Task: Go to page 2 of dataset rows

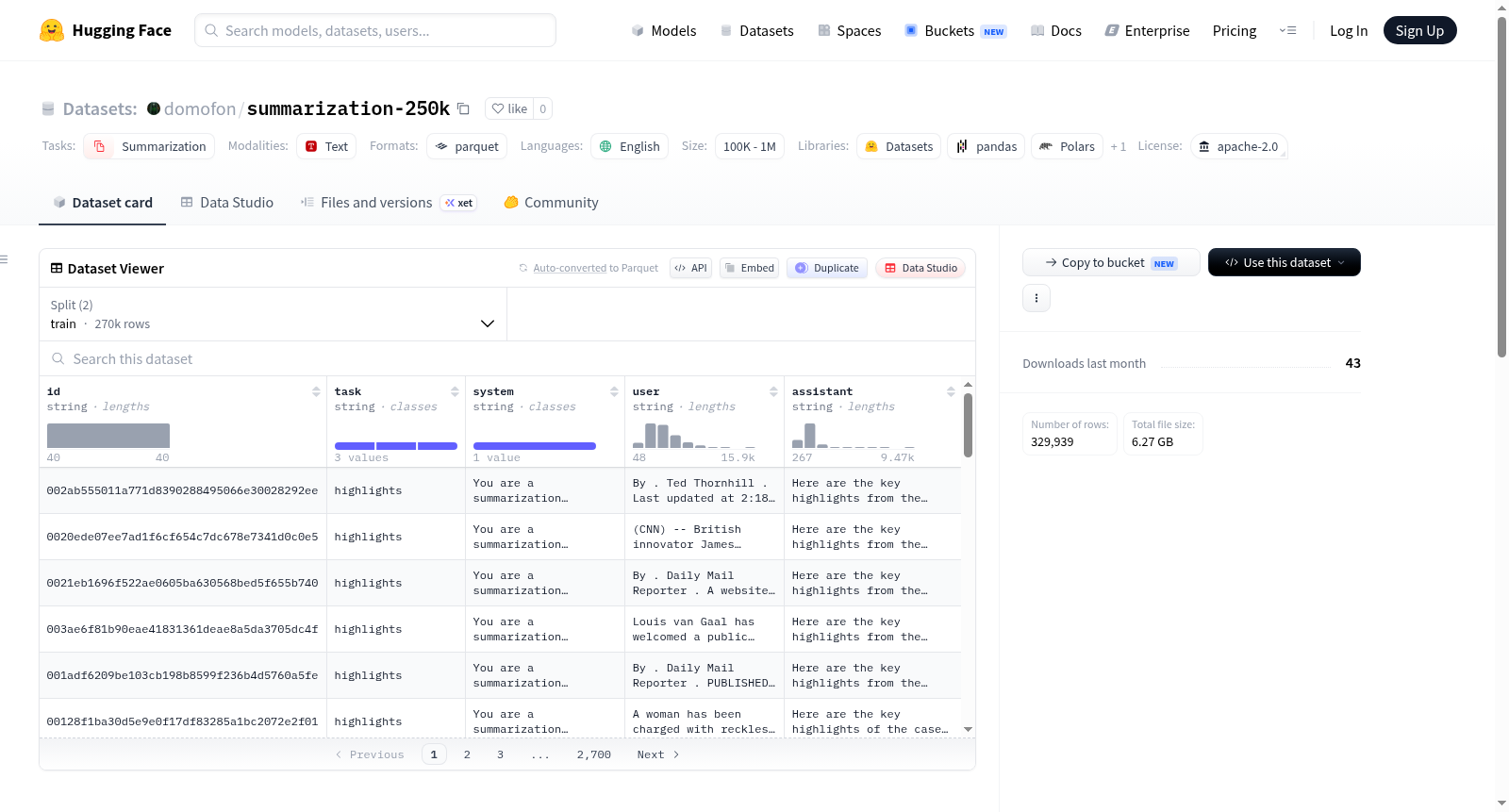Action: (467, 754)
